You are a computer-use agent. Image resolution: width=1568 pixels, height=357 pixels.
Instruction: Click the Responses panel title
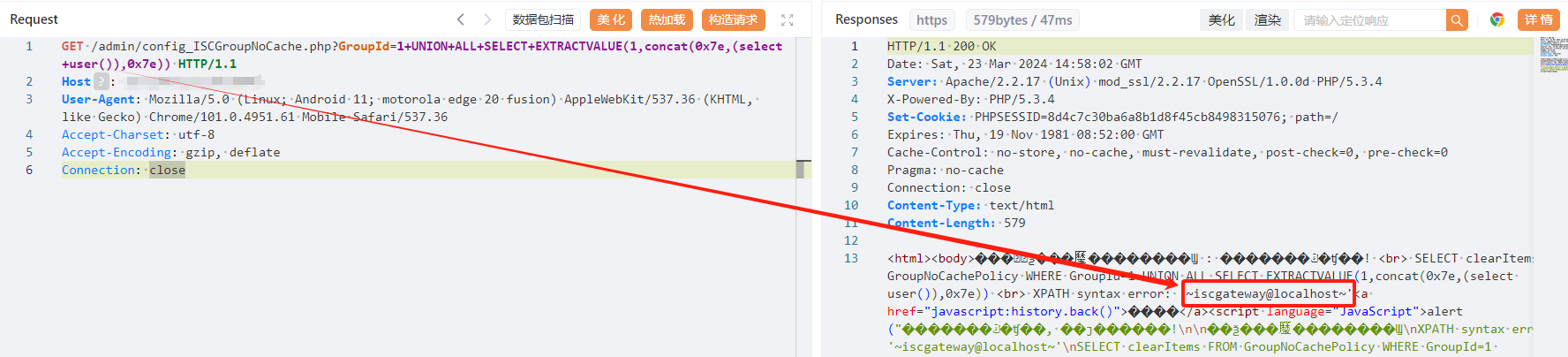pyautogui.click(x=866, y=19)
